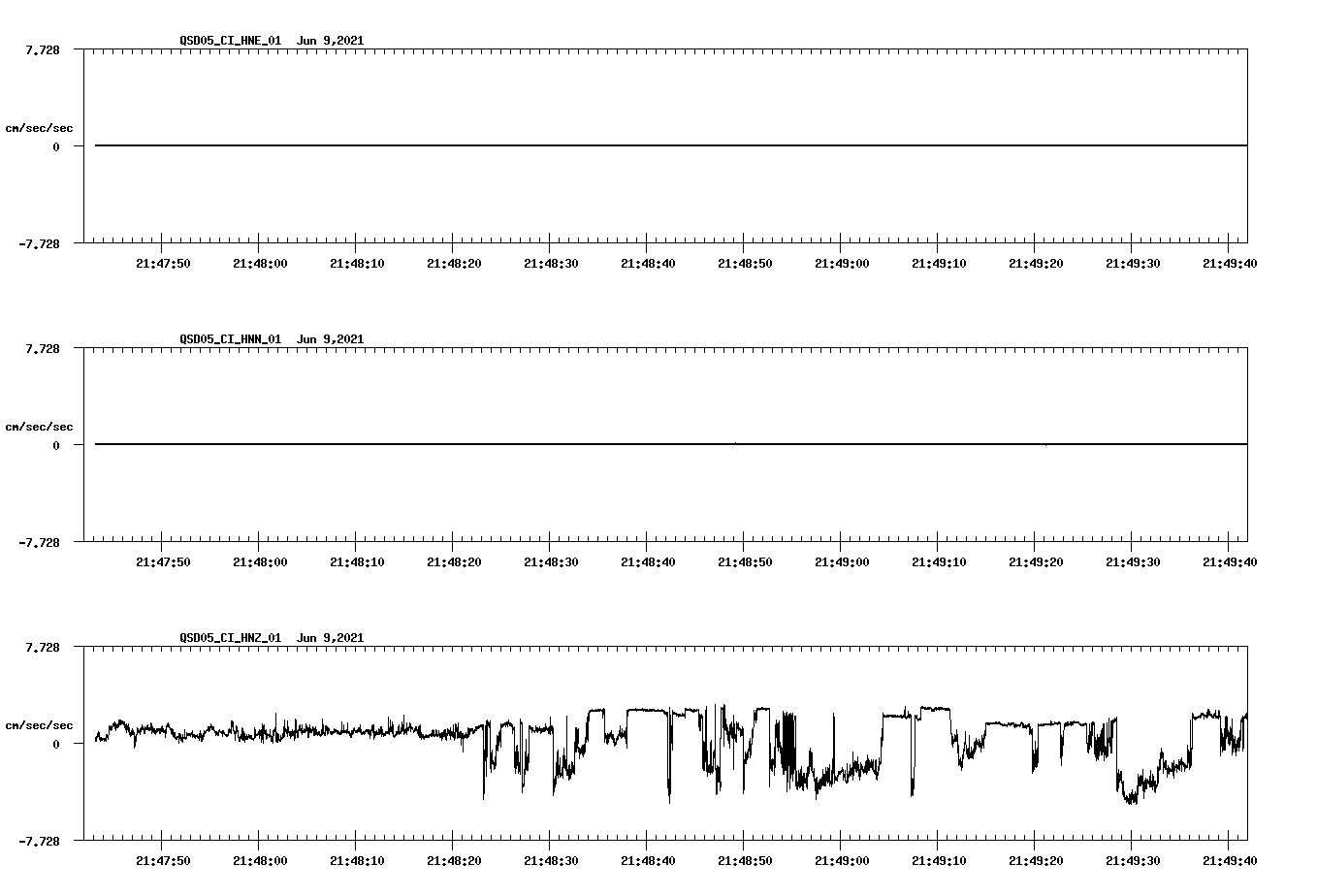Click the flat trace line in HNE plot
This screenshot has height=896, width=1317.
coord(671,145)
